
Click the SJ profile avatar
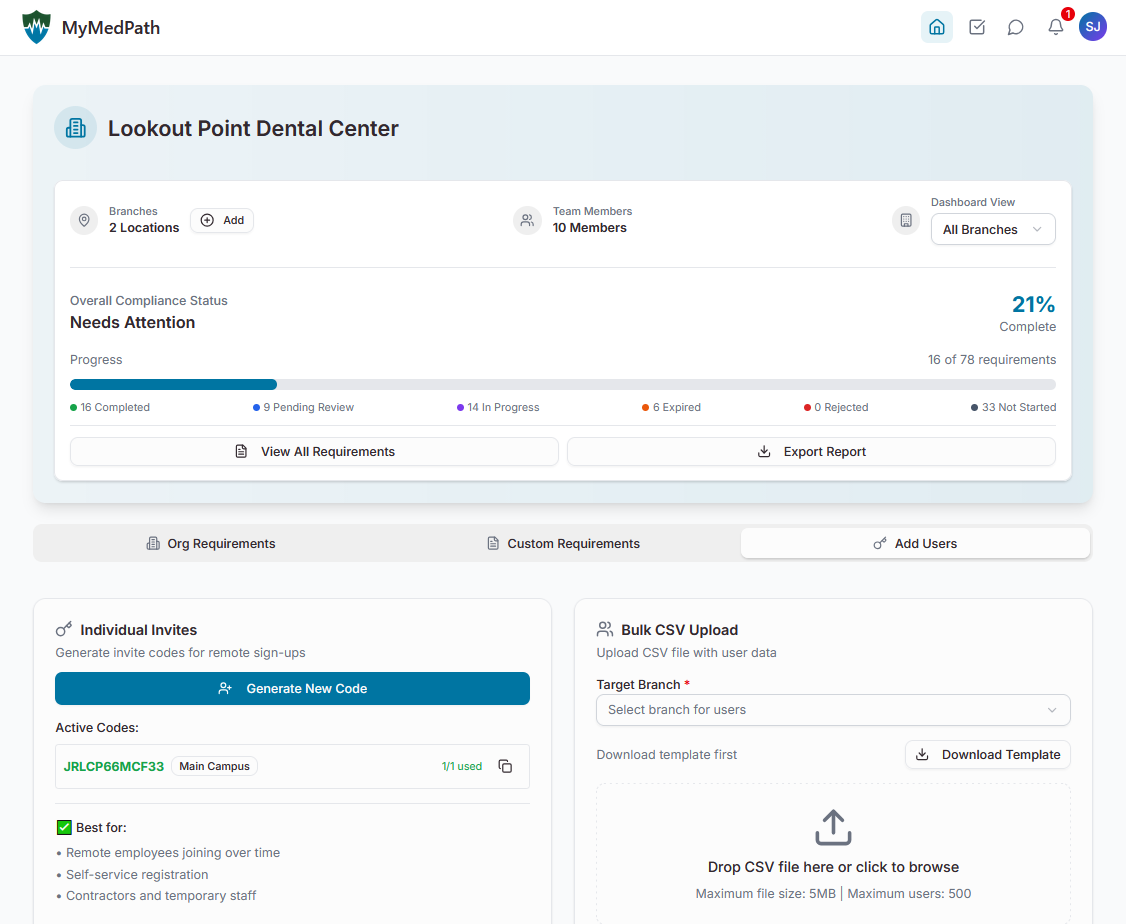(x=1093, y=27)
